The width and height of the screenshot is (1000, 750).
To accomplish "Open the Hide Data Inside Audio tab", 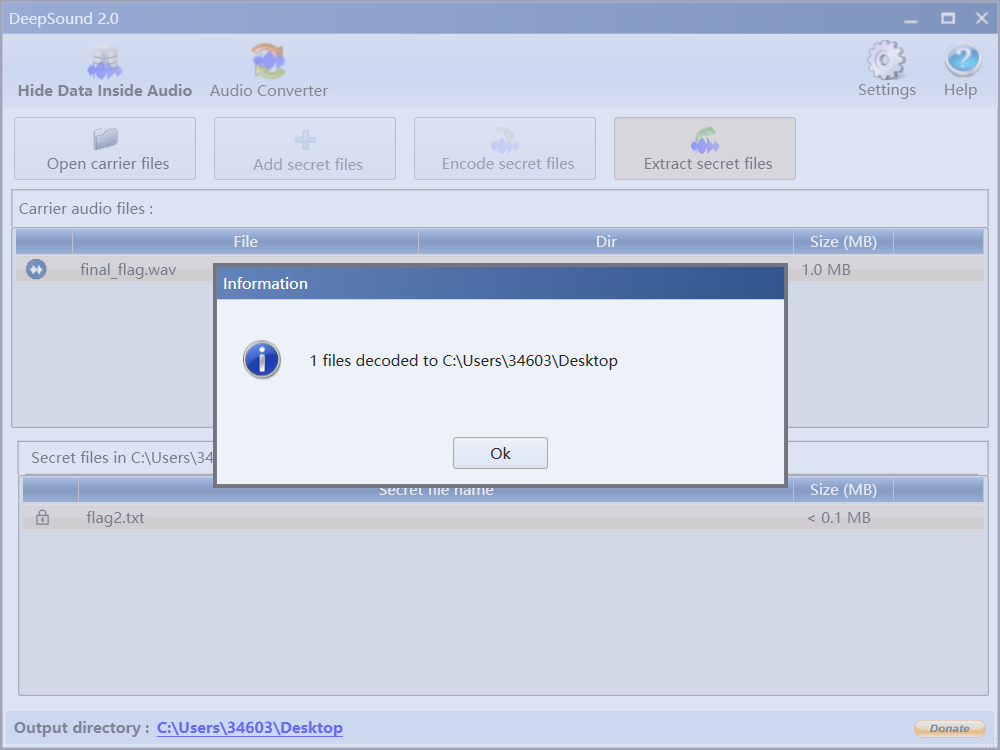I will (x=105, y=72).
